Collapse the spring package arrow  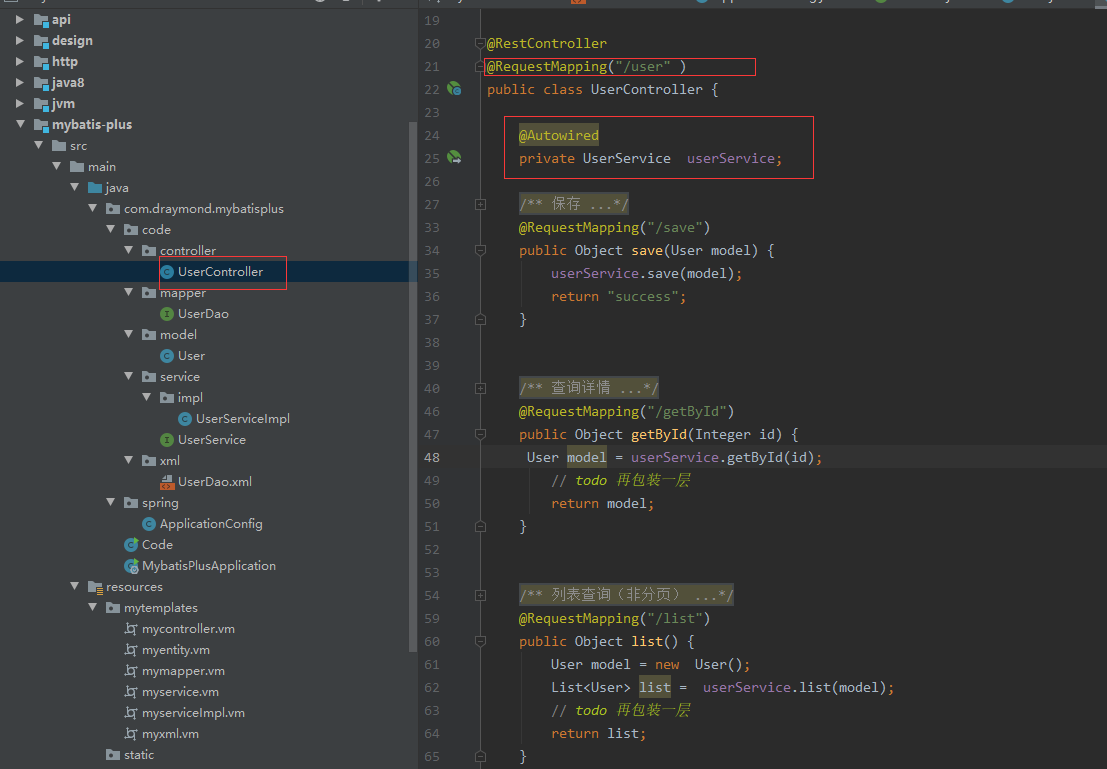(x=110, y=502)
